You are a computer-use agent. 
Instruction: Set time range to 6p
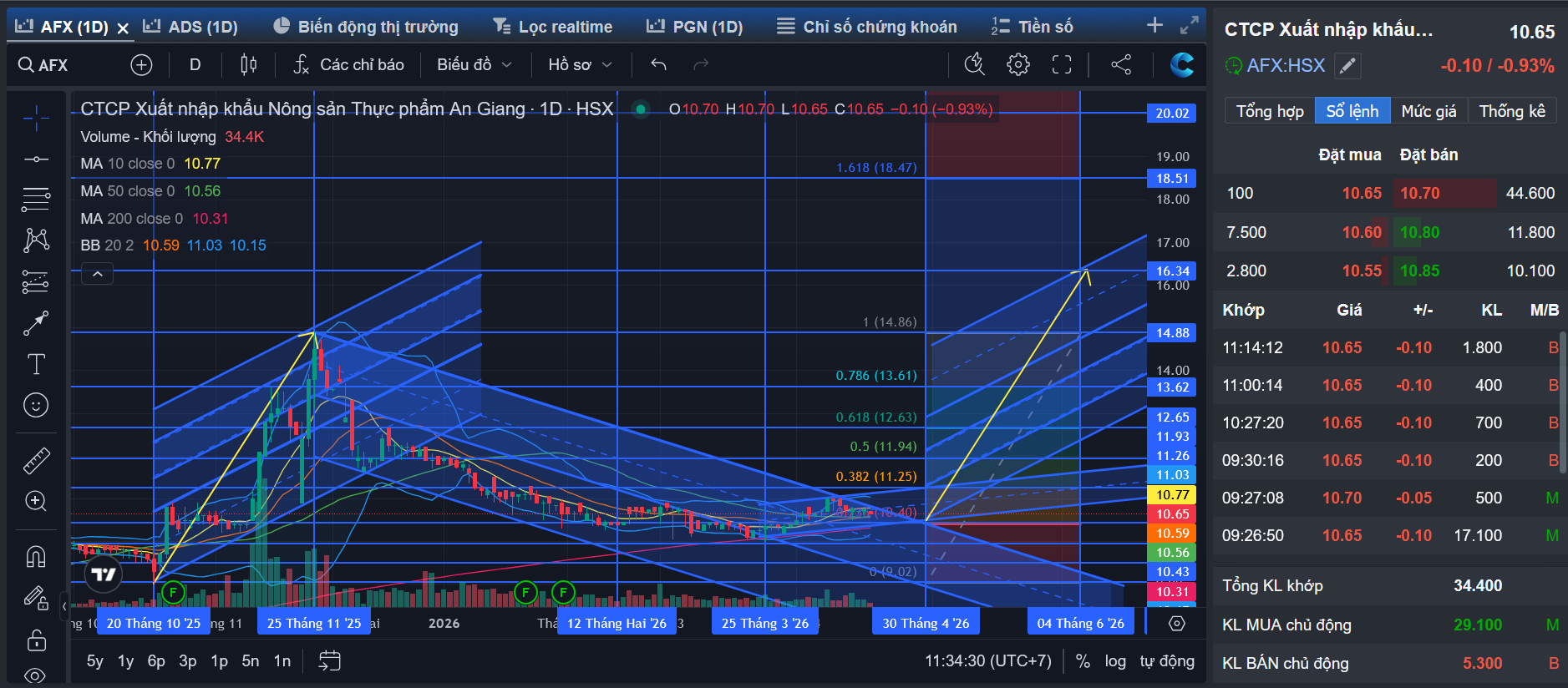pos(156,661)
